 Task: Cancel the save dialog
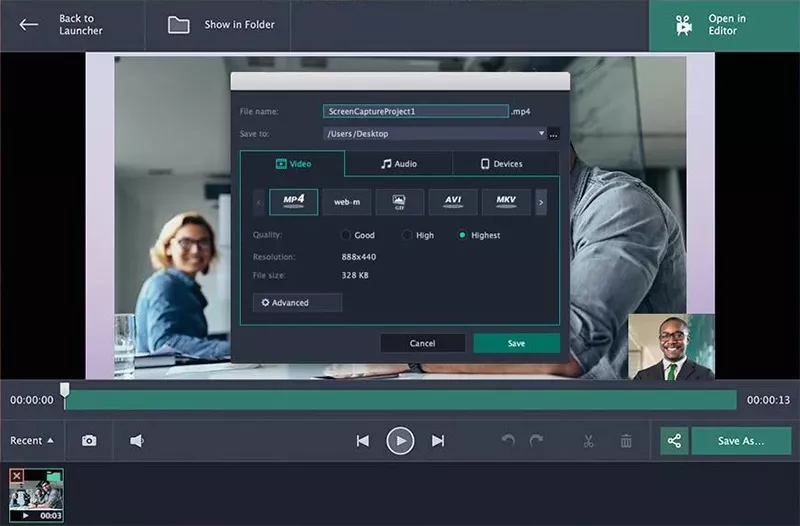pyautogui.click(x=422, y=343)
